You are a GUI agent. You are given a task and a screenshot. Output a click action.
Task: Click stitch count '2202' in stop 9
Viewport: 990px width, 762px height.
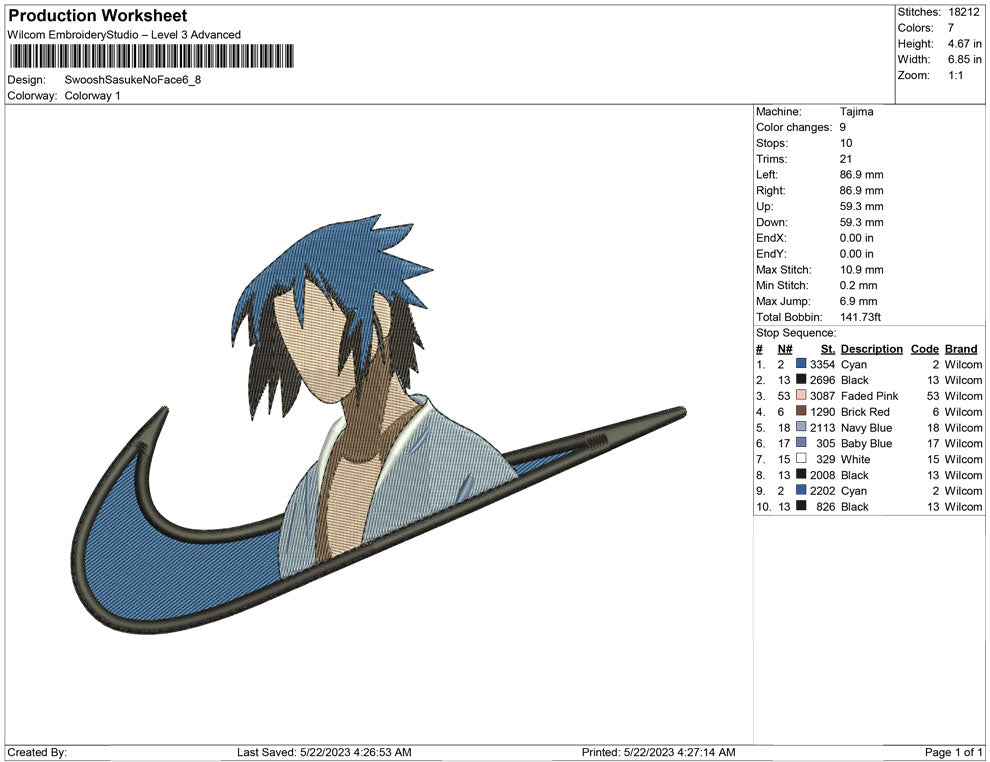tap(823, 491)
